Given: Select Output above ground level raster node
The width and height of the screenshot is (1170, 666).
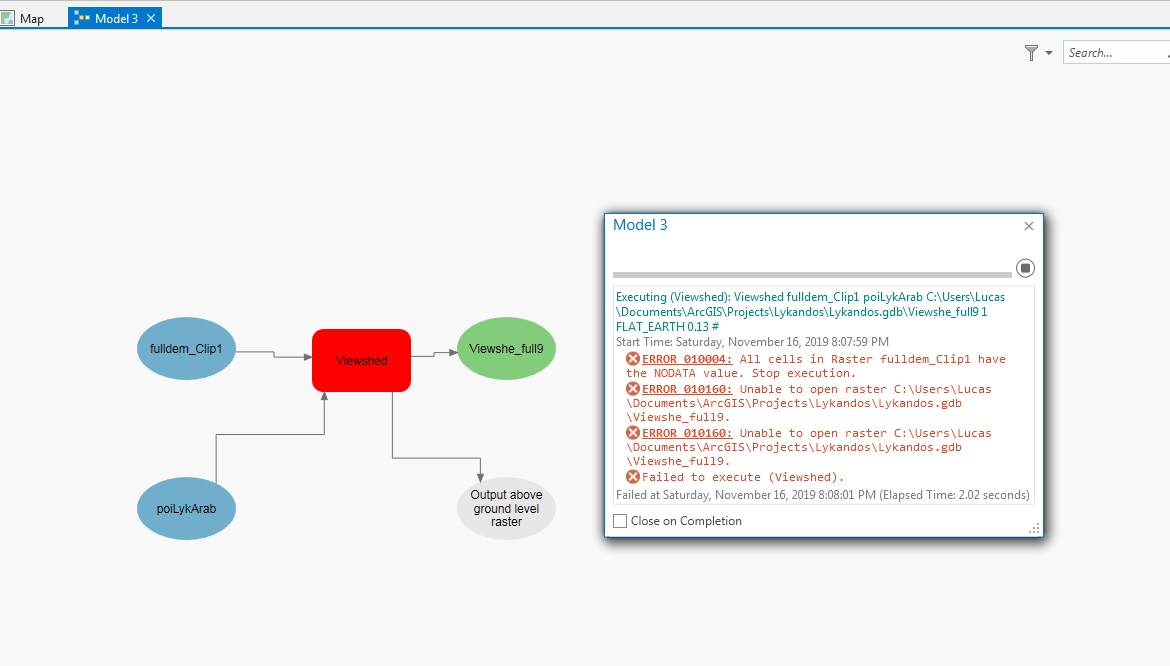Looking at the screenshot, I should click(x=506, y=509).
